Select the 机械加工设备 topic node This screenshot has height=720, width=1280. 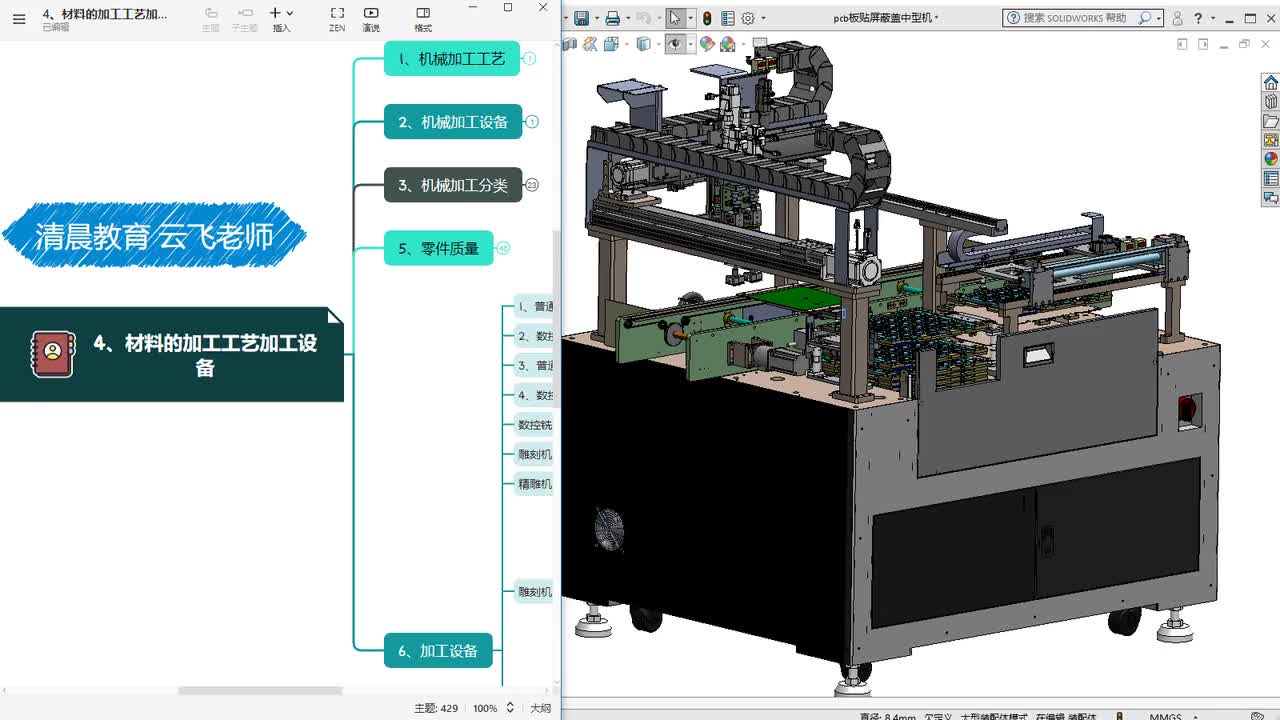pyautogui.click(x=453, y=122)
